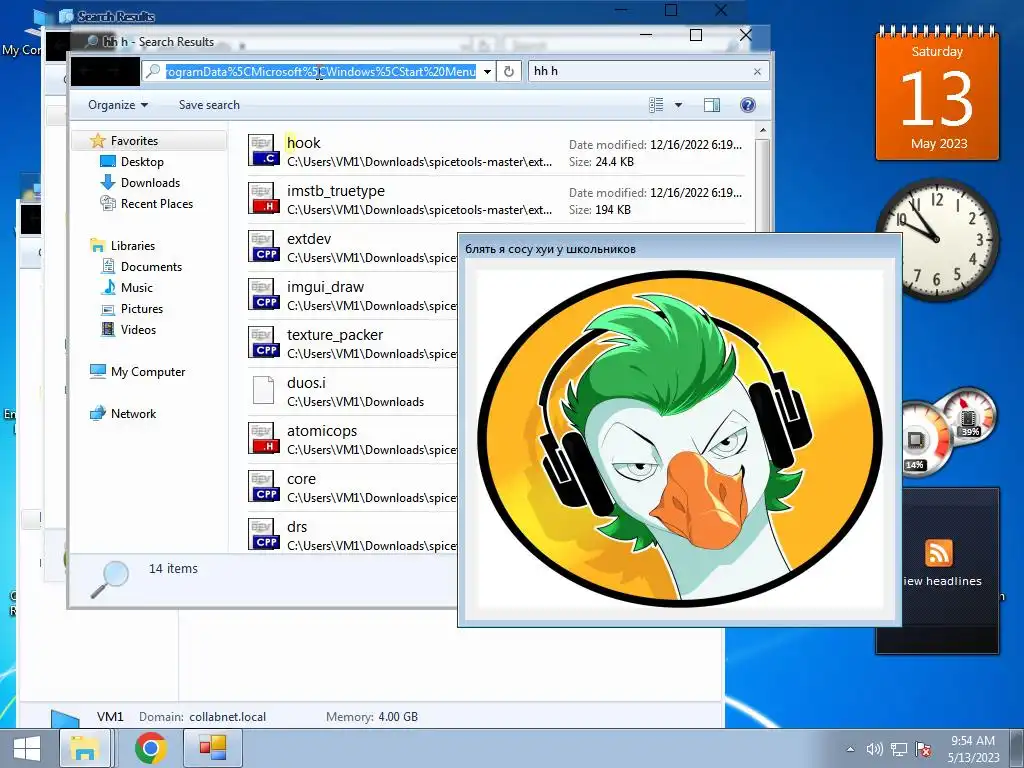Click the 'hh h' search box
The image size is (1024, 768).
tap(641, 71)
